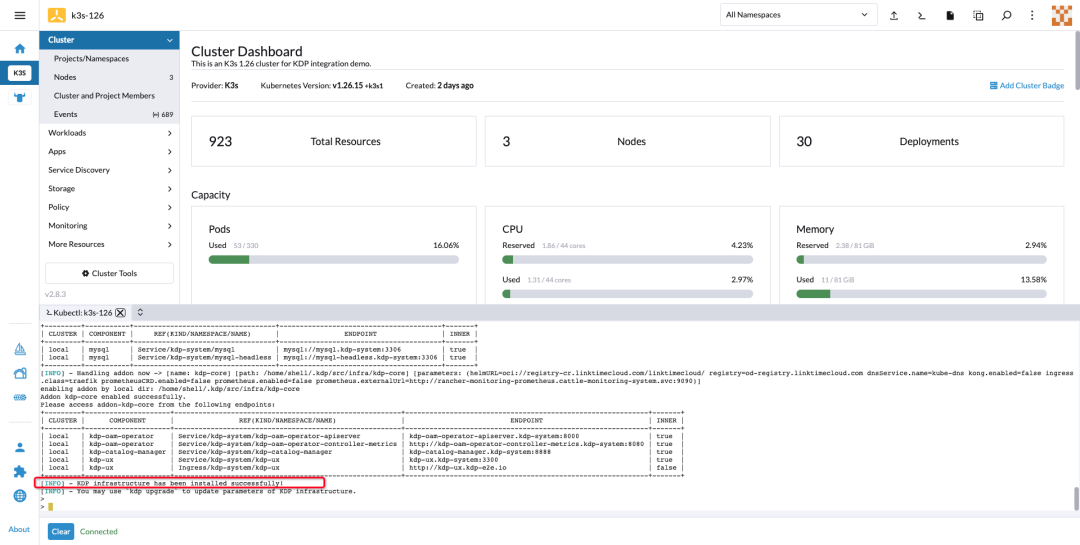
Task: Download the KubeConfig file icon
Action: (950, 15)
